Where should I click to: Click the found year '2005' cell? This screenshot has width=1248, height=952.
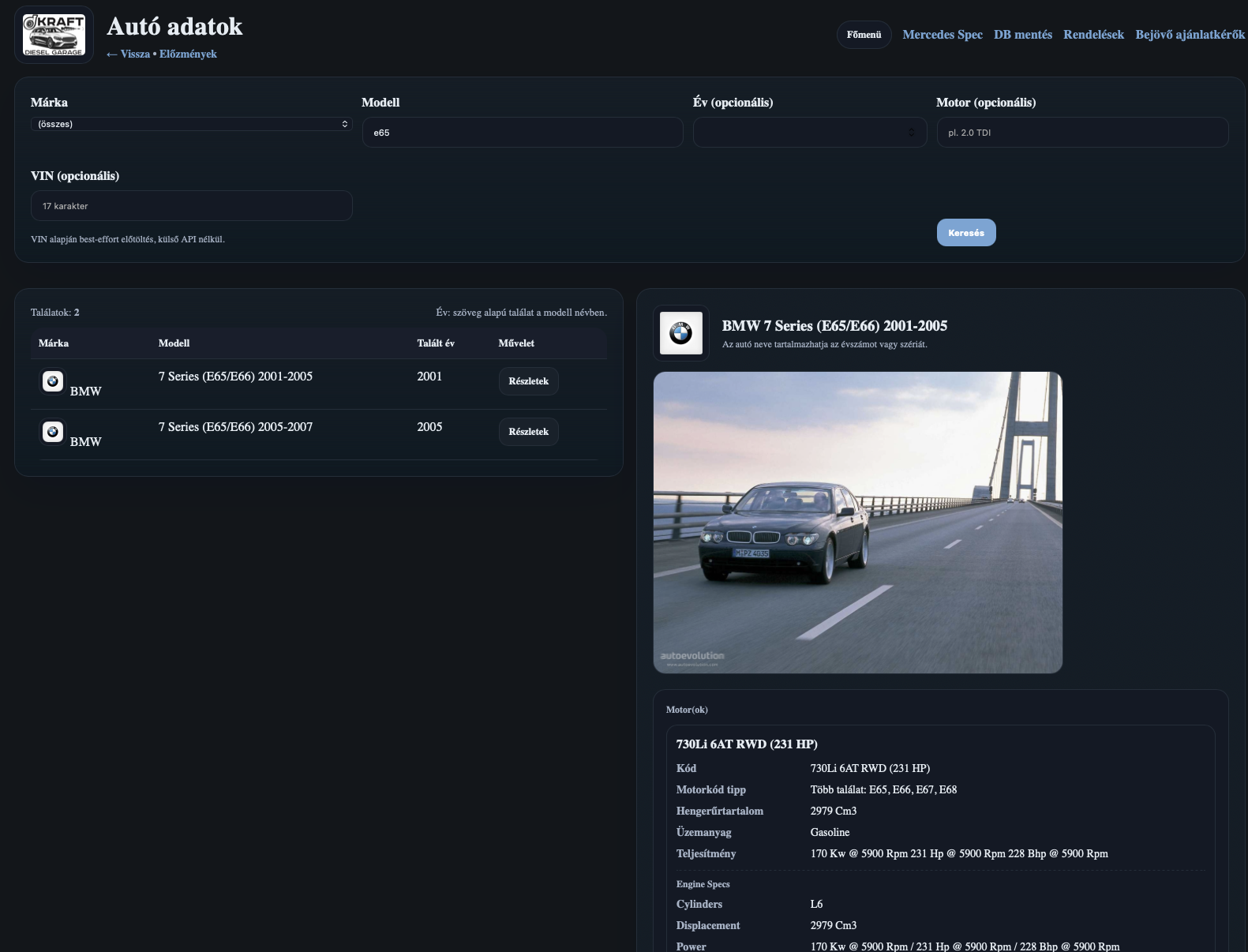point(429,427)
